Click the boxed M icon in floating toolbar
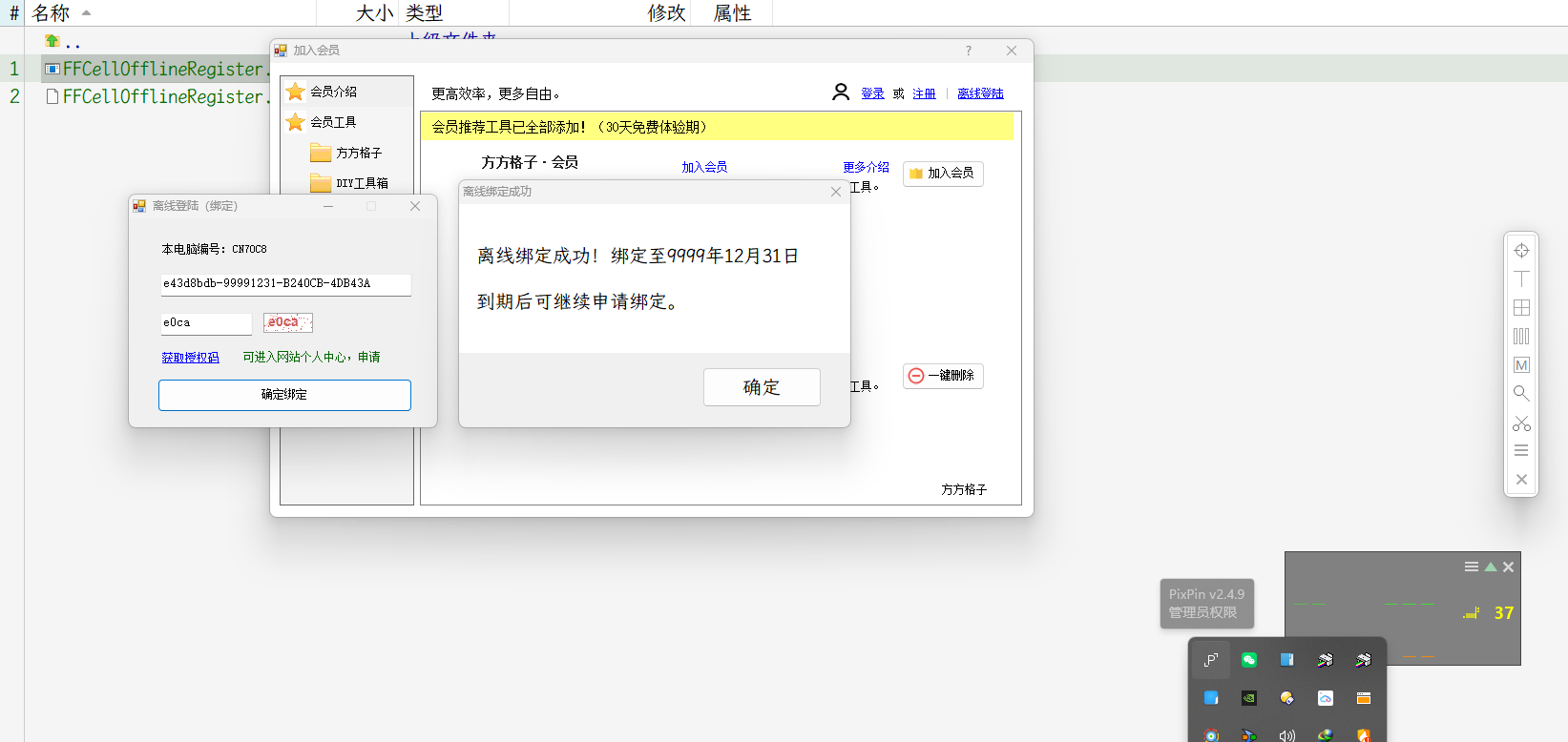 point(1521,365)
